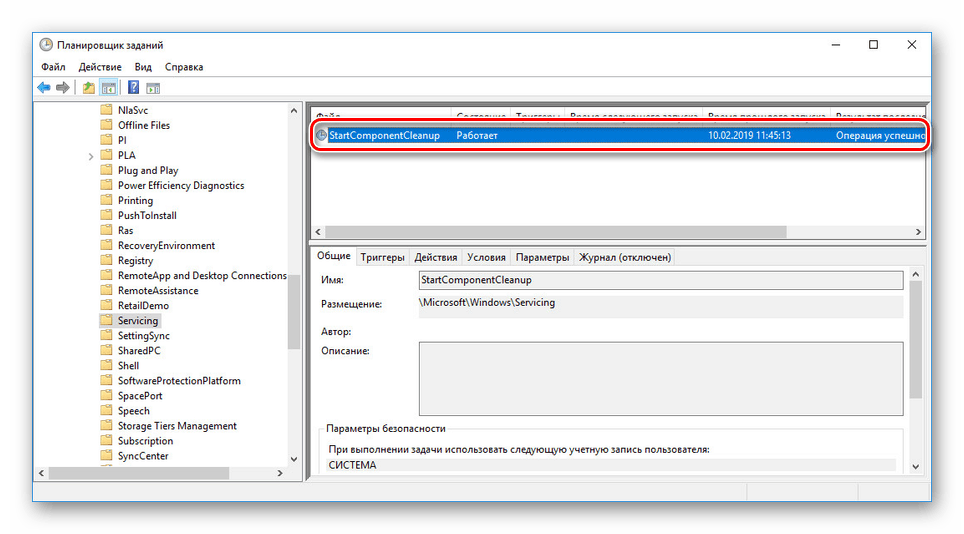Switch to the Триггеры tab

click(x=382, y=257)
